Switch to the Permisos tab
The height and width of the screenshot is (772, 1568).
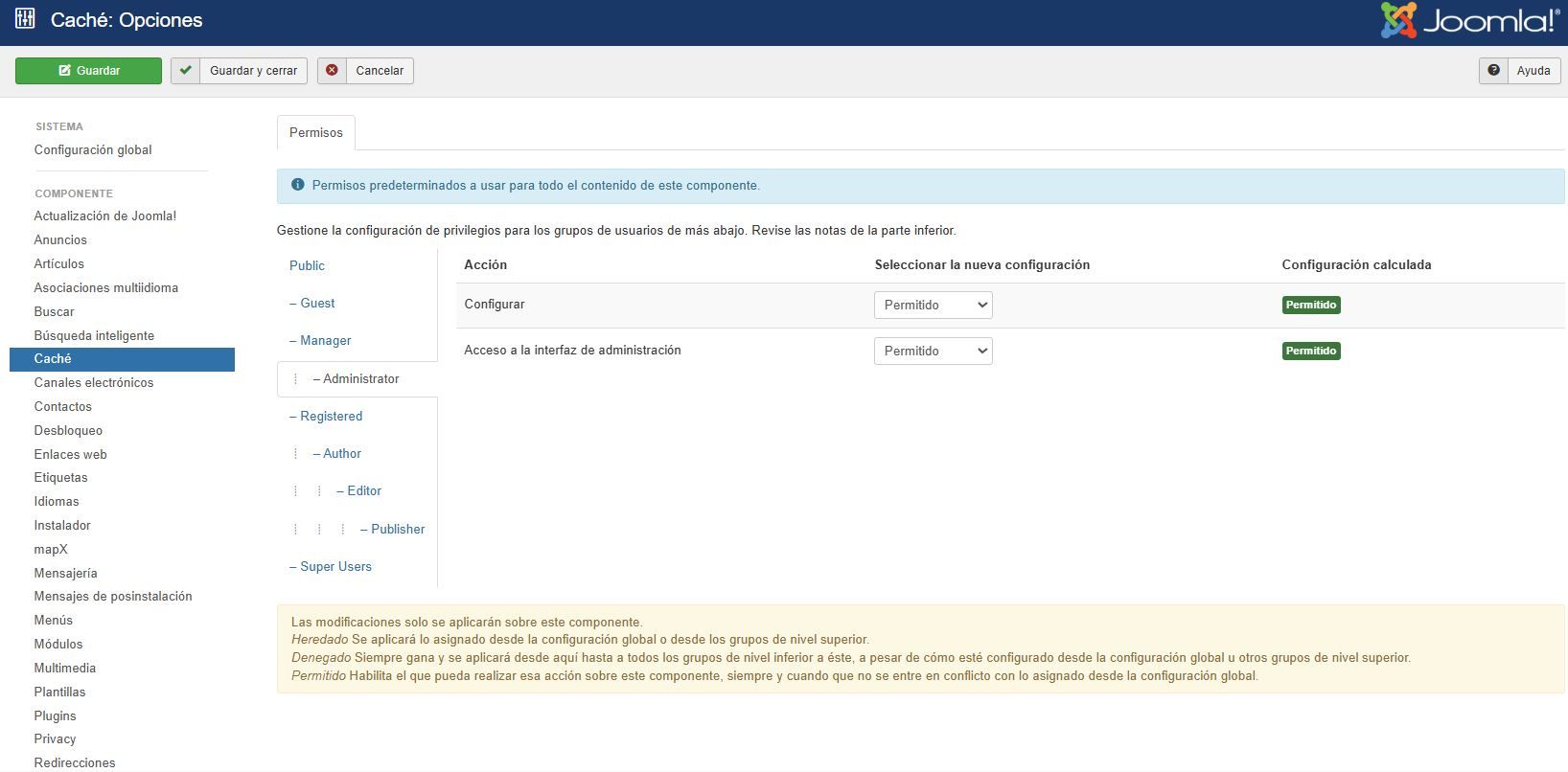[315, 133]
